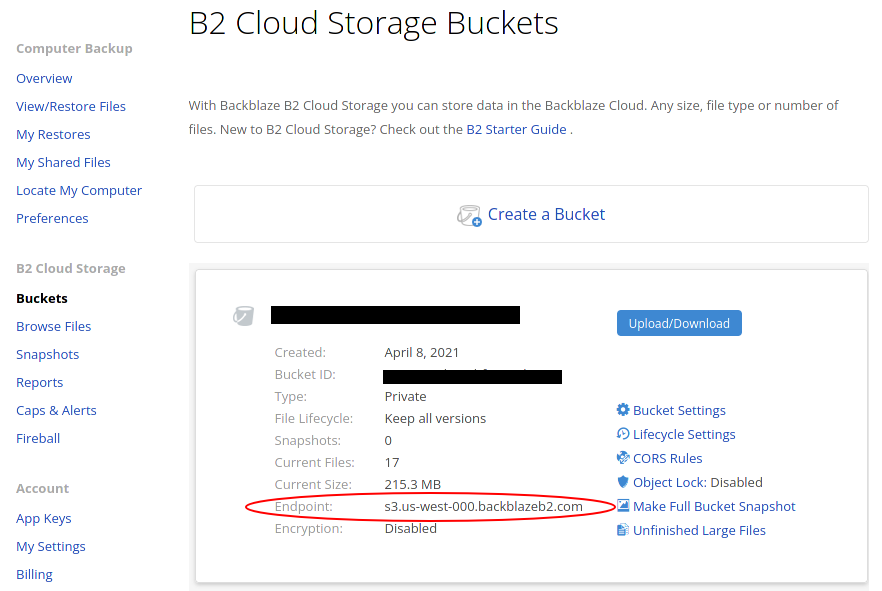Image resolution: width=882 pixels, height=591 pixels.
Task: Click the bucket-plus icon beside Create a Bucket
Action: pos(469,215)
